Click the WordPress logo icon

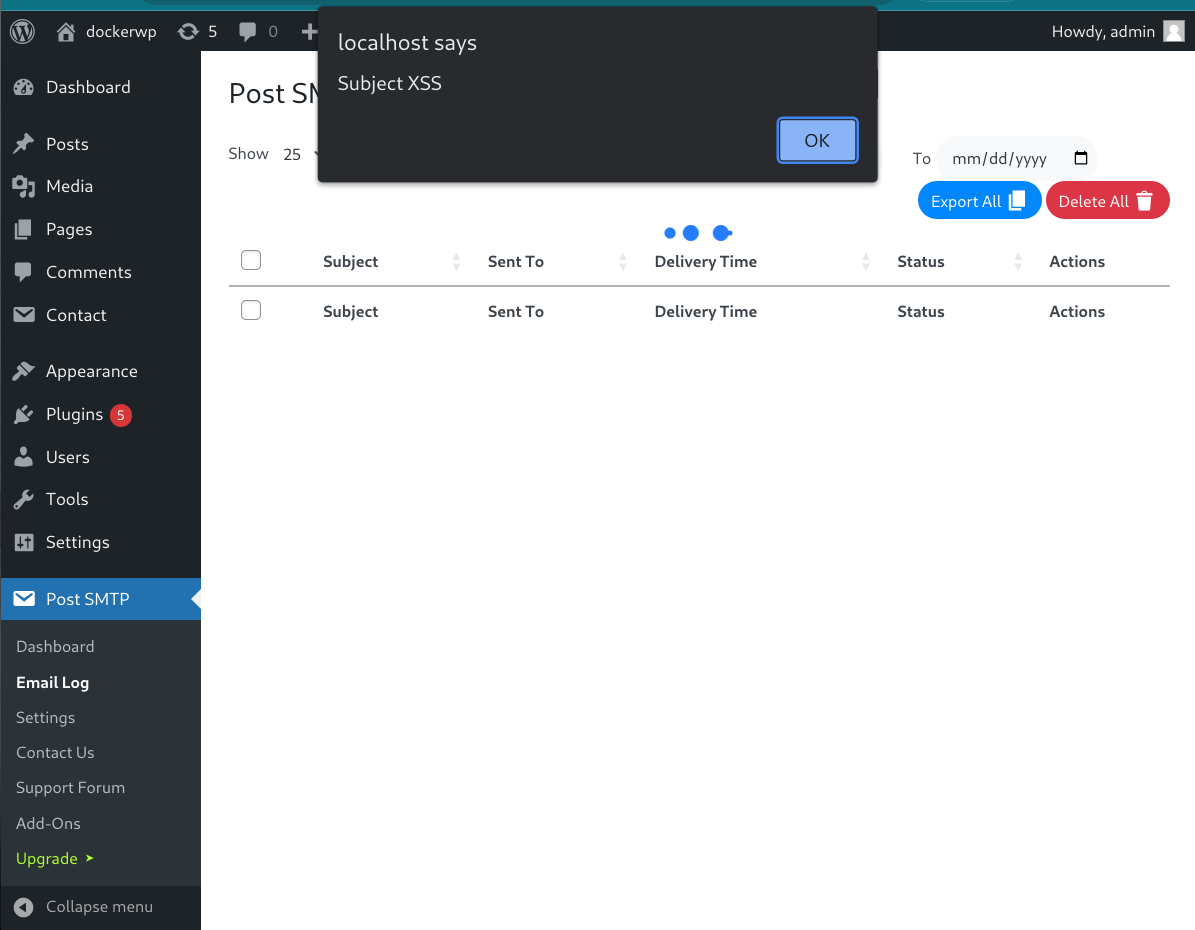22,32
